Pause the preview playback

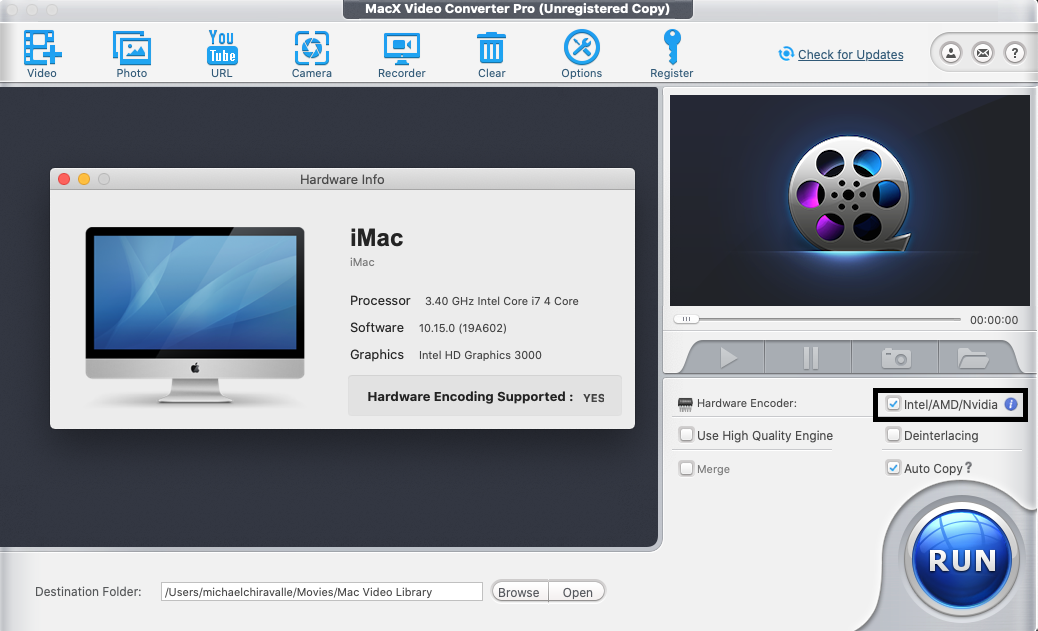810,358
